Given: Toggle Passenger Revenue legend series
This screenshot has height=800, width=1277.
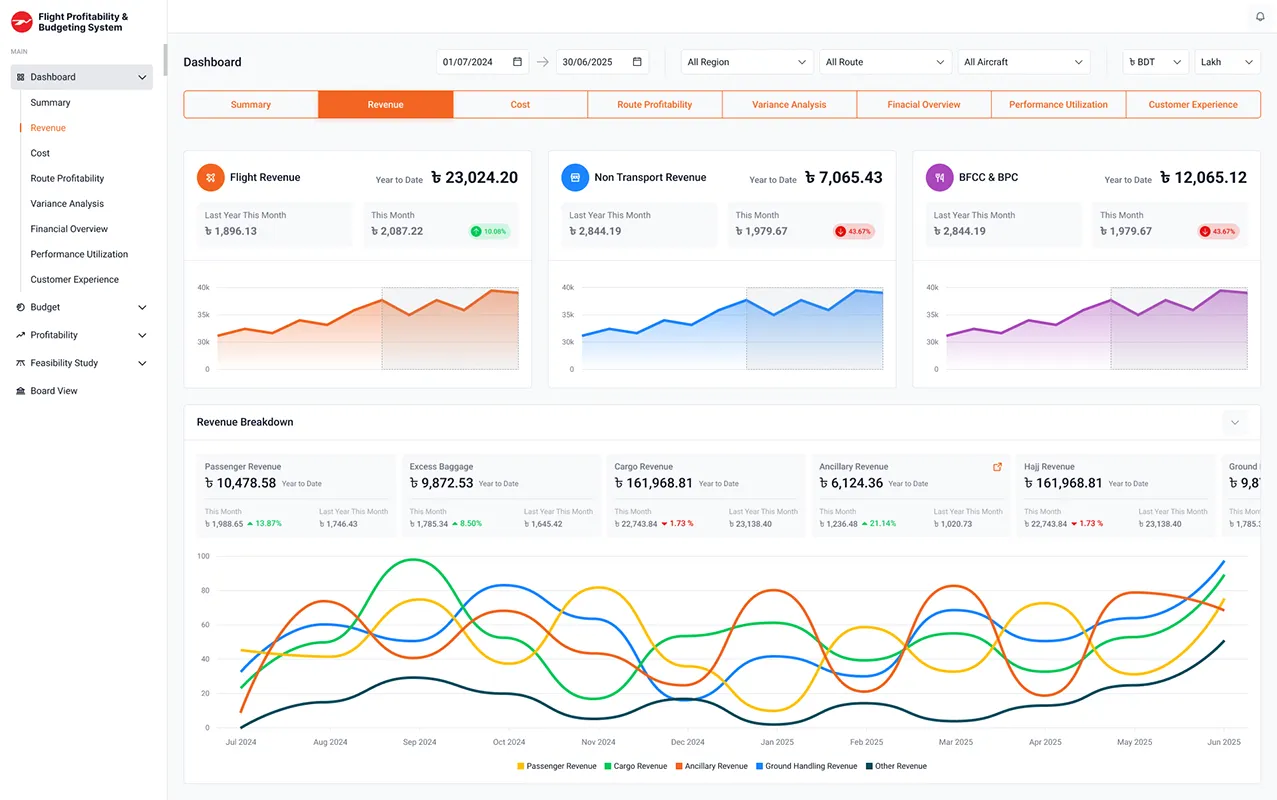Looking at the screenshot, I should click(x=556, y=766).
